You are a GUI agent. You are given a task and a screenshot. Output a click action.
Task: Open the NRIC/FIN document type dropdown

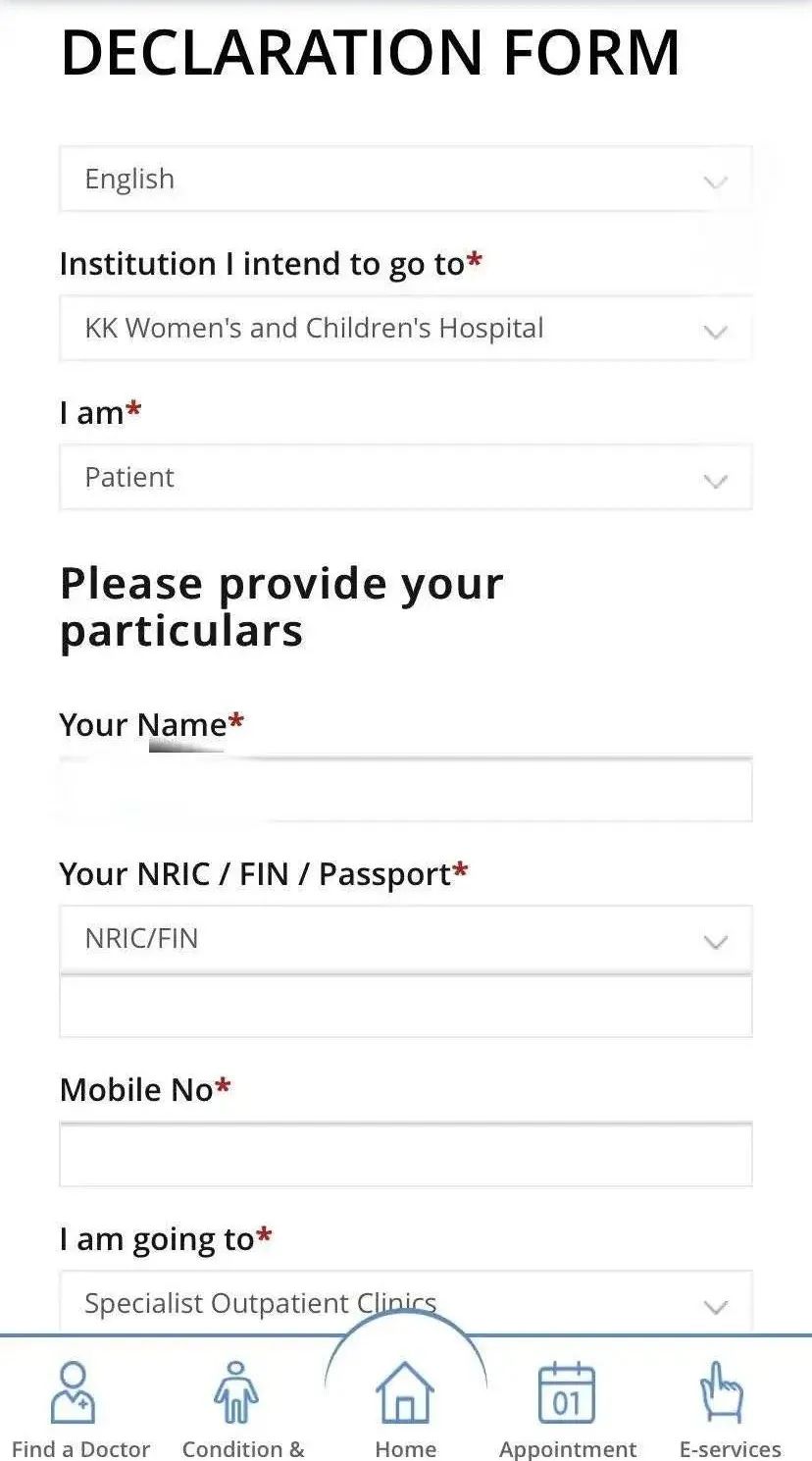(x=405, y=939)
